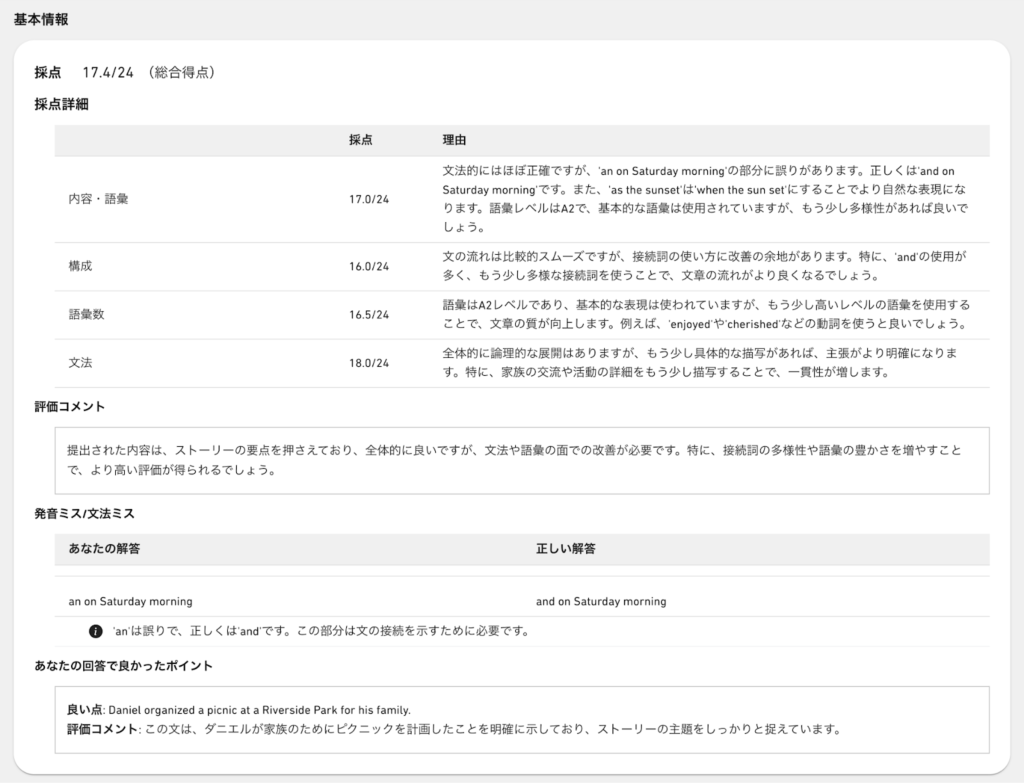
Task: Select the 語彙数 row label
Action: [x=86, y=314]
